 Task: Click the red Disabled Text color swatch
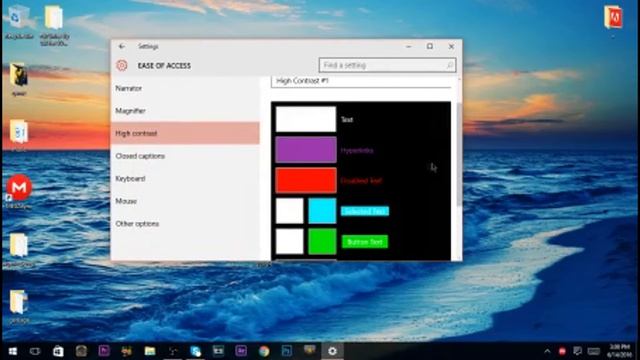(306, 180)
